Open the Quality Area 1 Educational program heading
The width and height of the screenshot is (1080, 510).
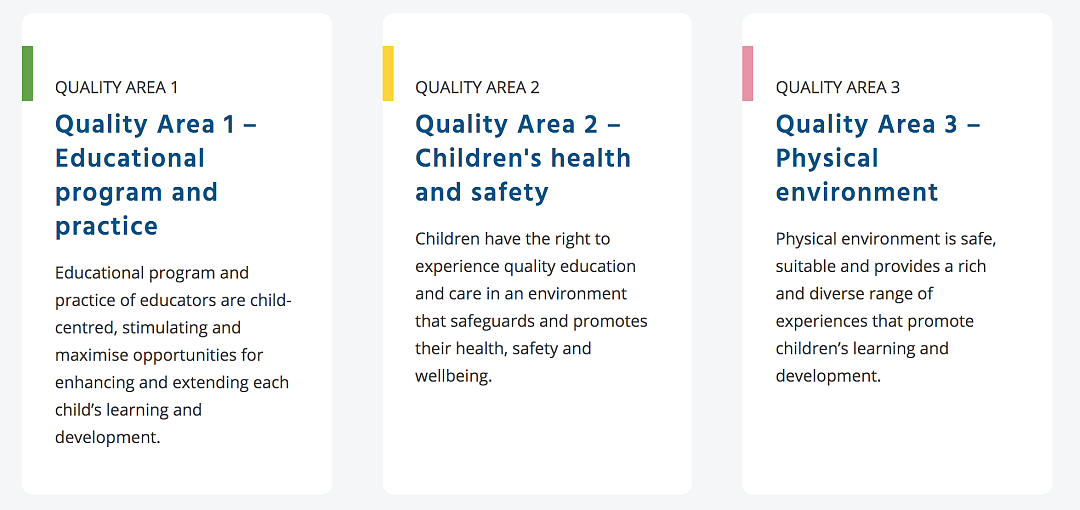[156, 175]
